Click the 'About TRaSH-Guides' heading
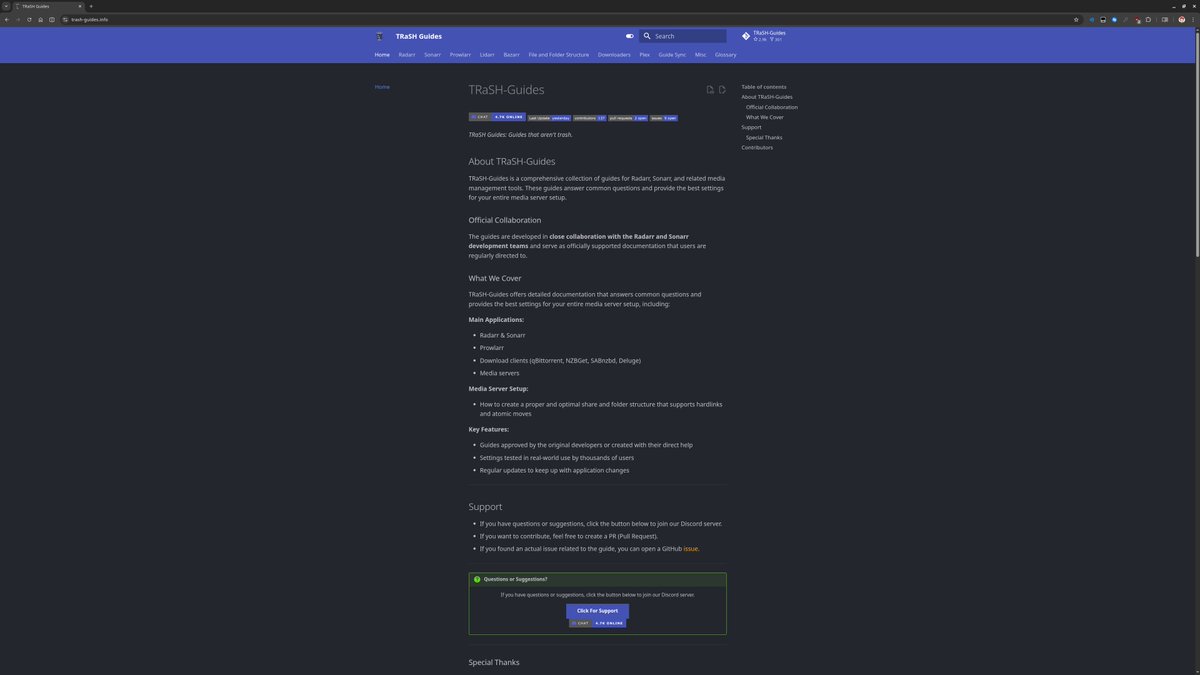Viewport: 1200px width, 675px height. (512, 161)
